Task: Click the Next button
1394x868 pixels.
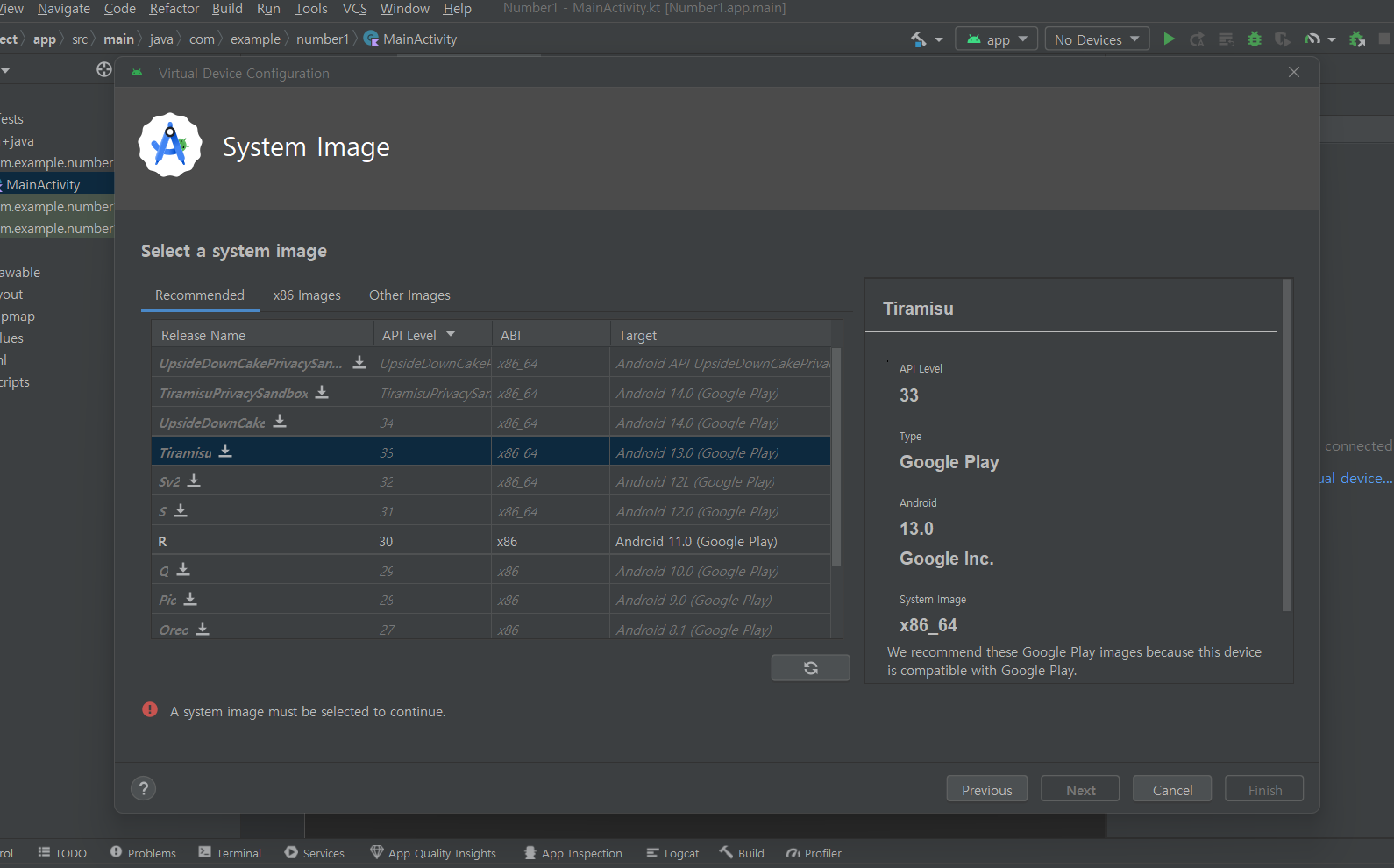Action: click(1080, 789)
